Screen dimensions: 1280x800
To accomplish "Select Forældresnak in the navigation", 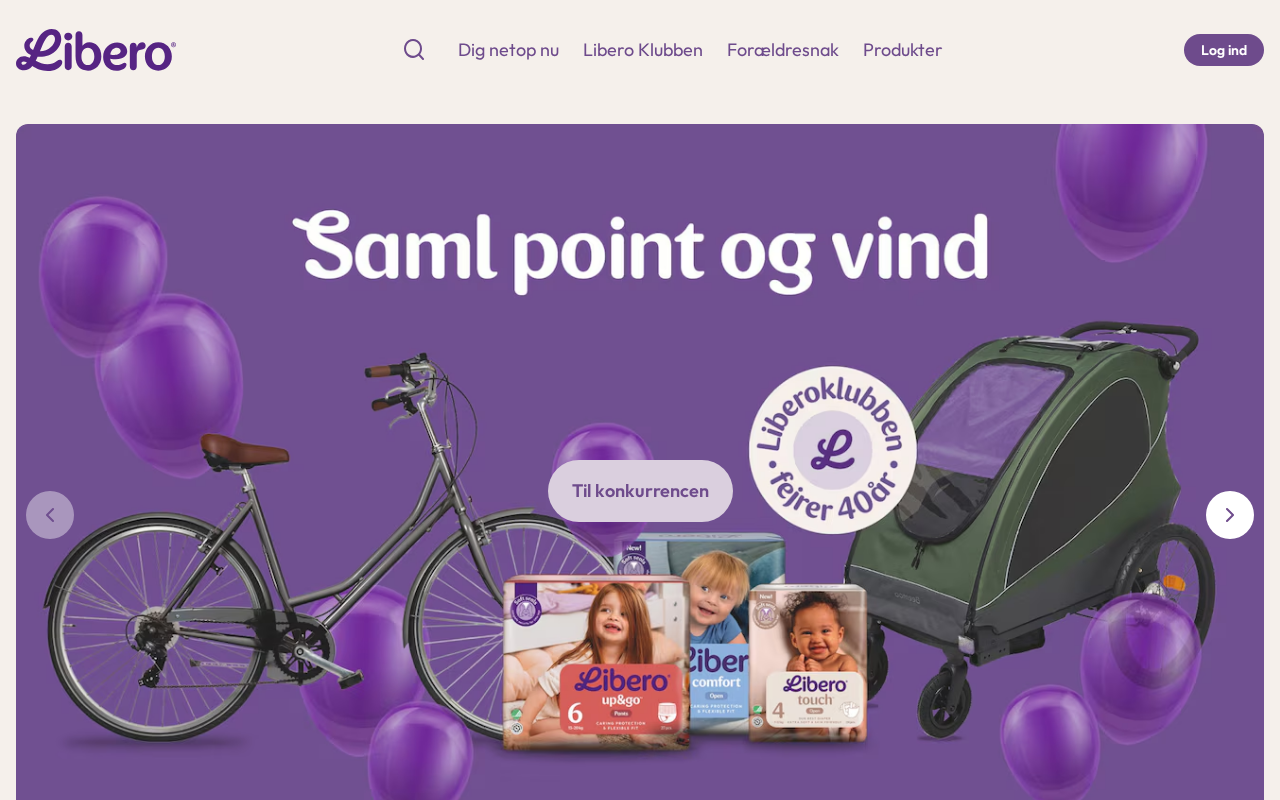I will [x=783, y=50].
